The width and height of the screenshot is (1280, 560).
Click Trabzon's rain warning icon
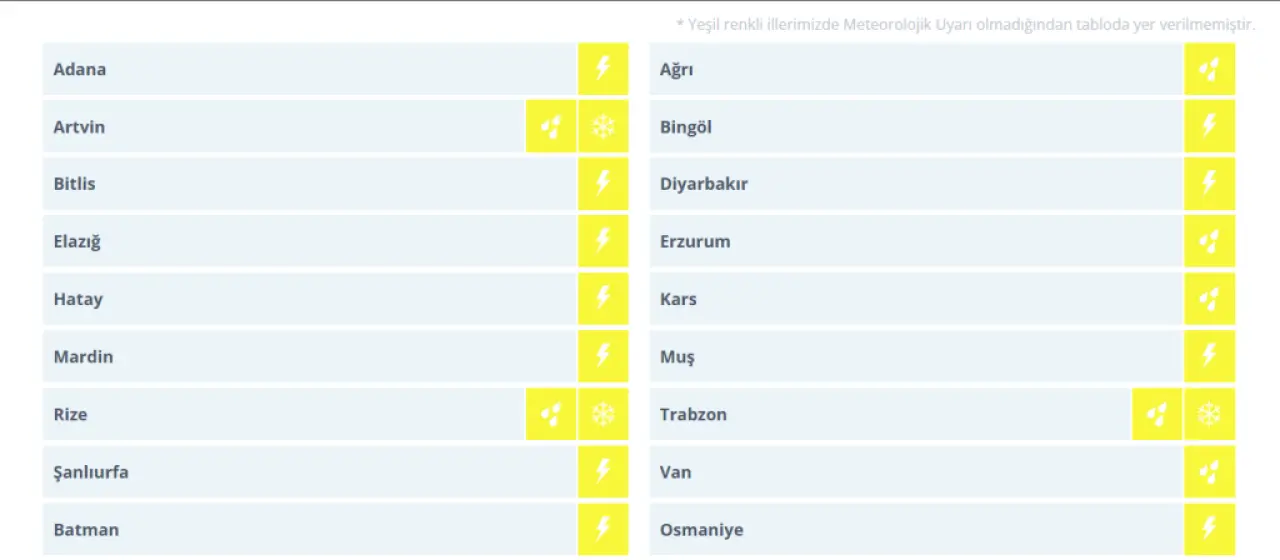pyautogui.click(x=1157, y=414)
